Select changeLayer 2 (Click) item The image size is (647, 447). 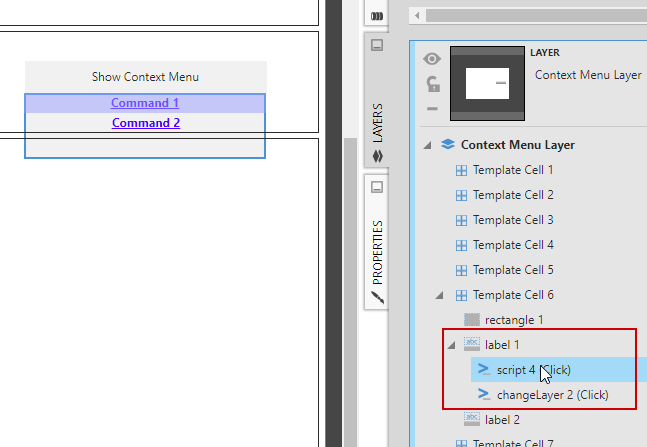point(553,395)
